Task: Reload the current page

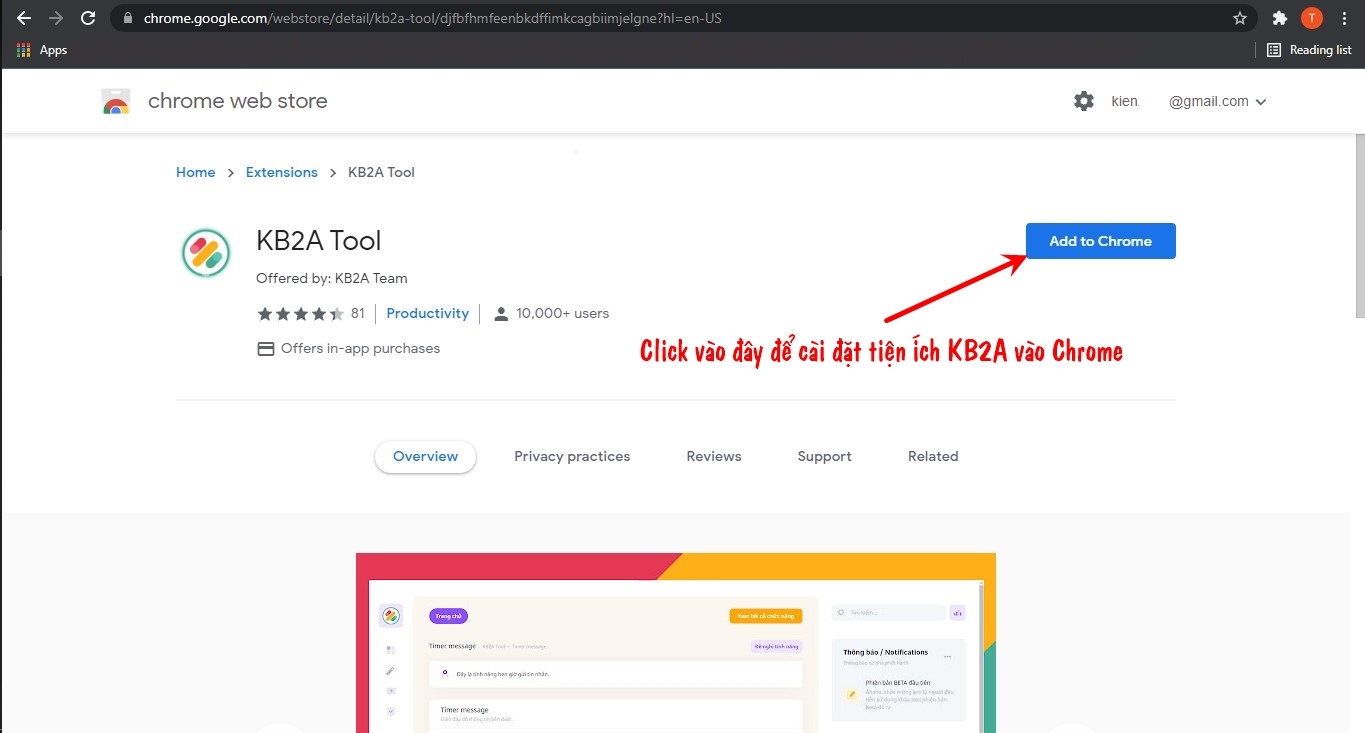Action: pyautogui.click(x=88, y=18)
